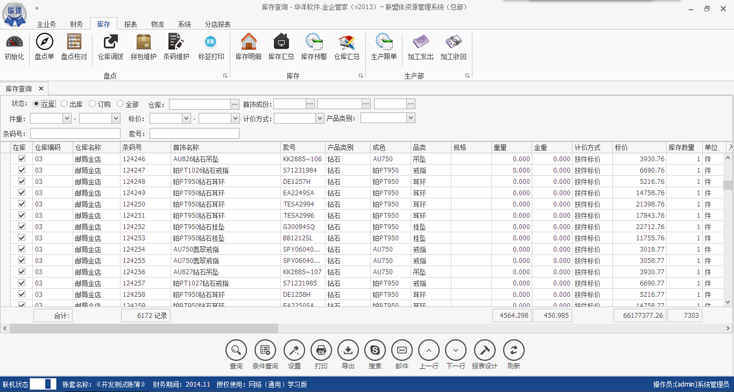Open 库存预警 inventory alert
Screen dimensions: 734x392
pos(314,47)
